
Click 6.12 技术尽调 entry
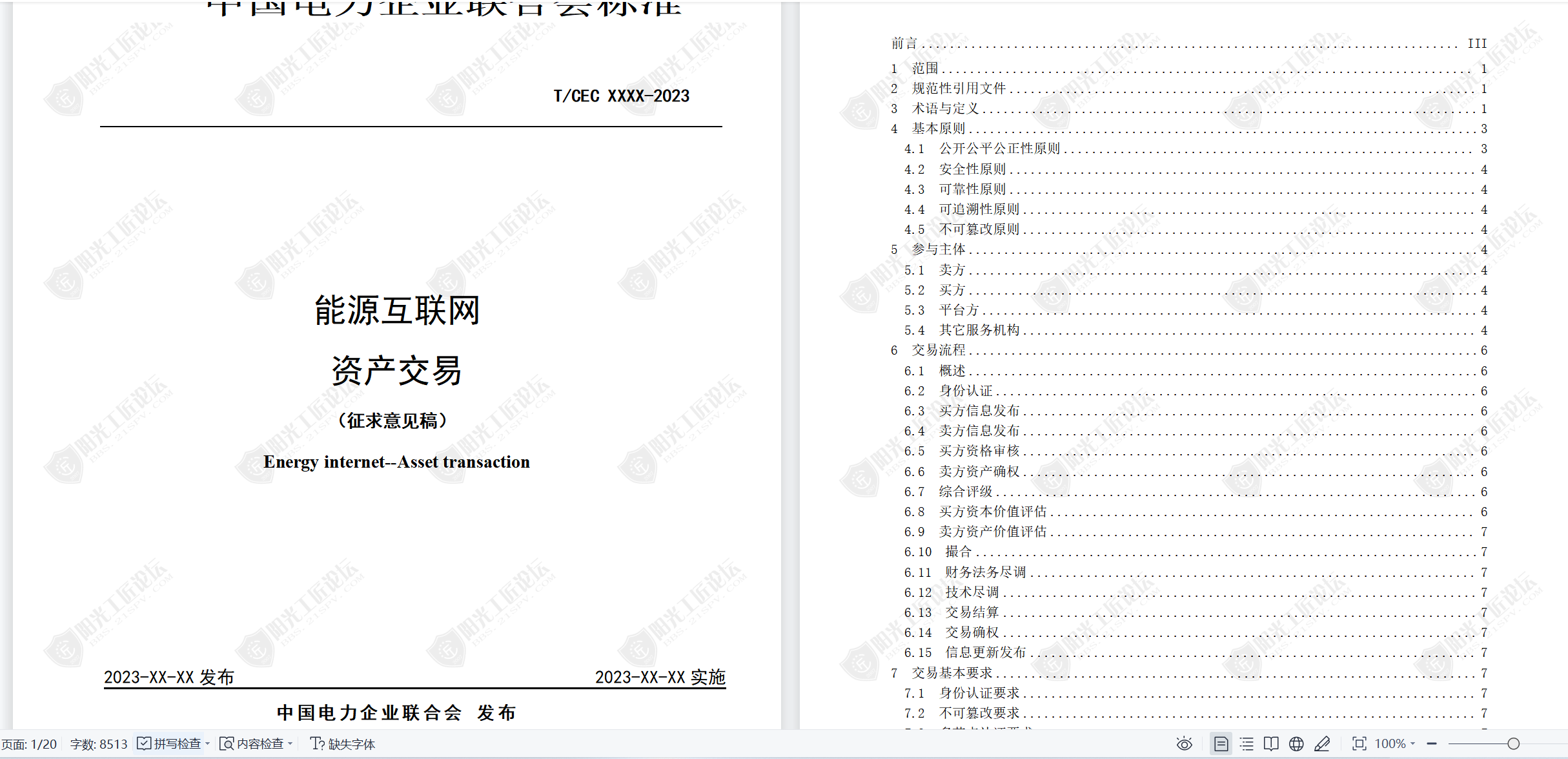[x=1196, y=592]
